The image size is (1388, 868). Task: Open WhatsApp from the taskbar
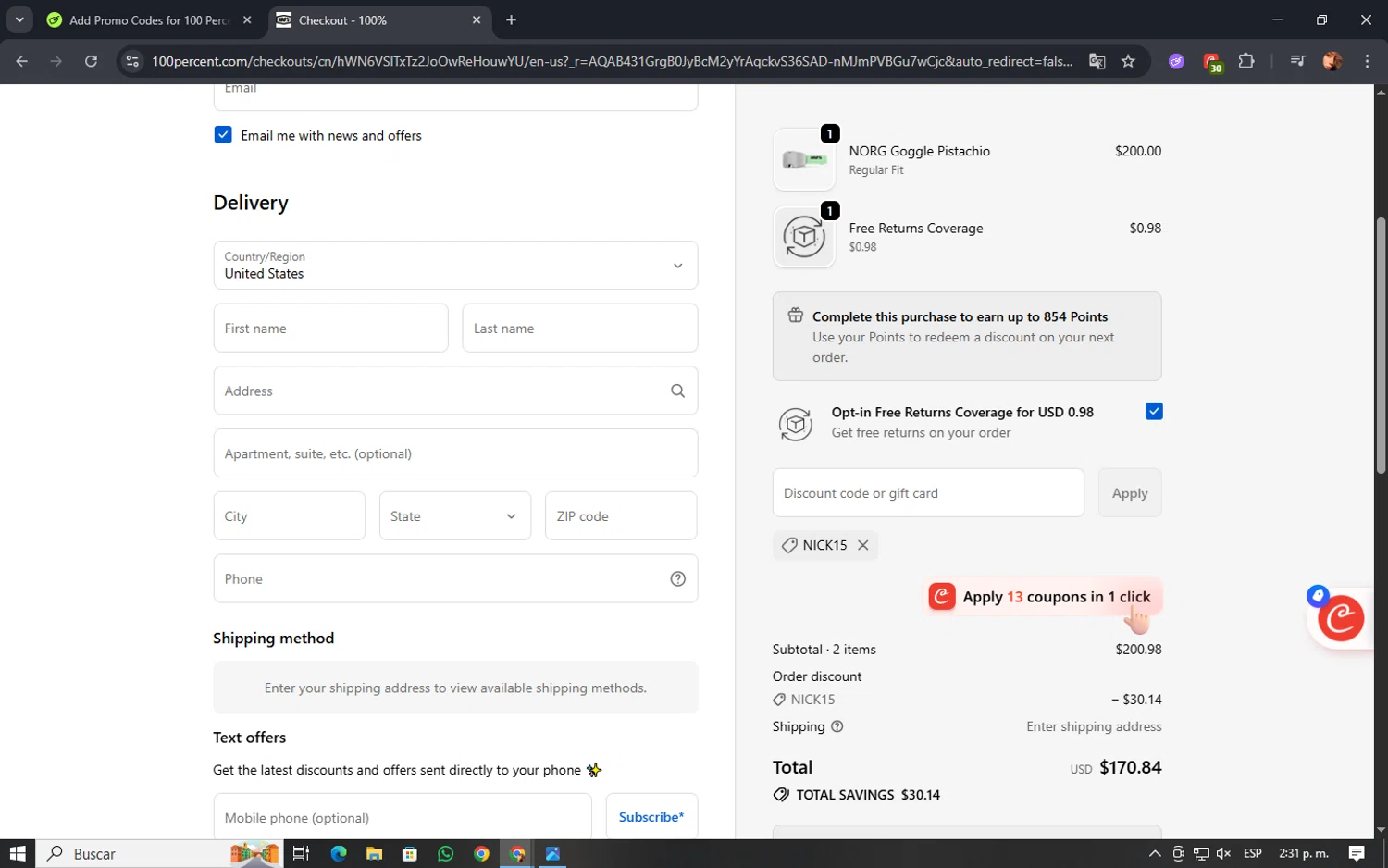pyautogui.click(x=445, y=853)
